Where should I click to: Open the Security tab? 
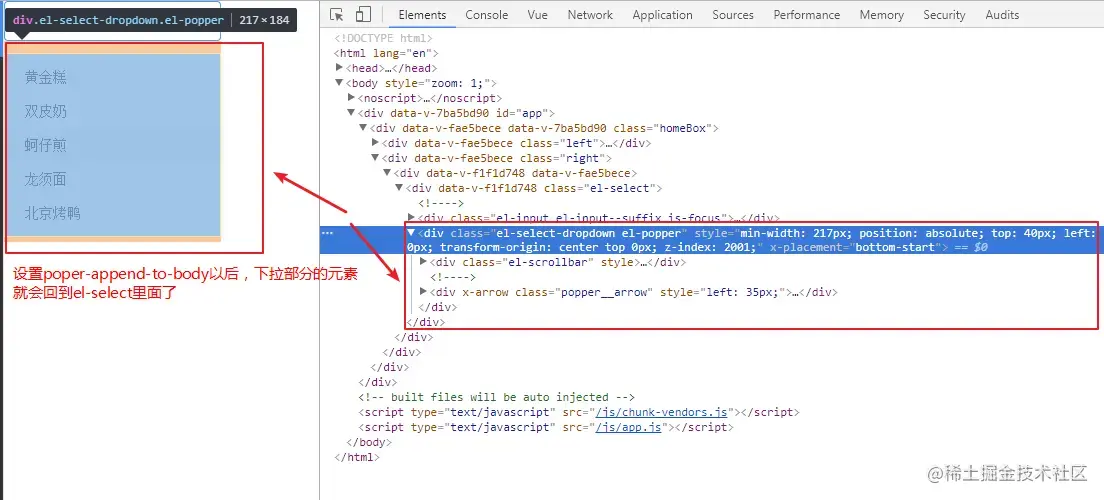coord(944,15)
